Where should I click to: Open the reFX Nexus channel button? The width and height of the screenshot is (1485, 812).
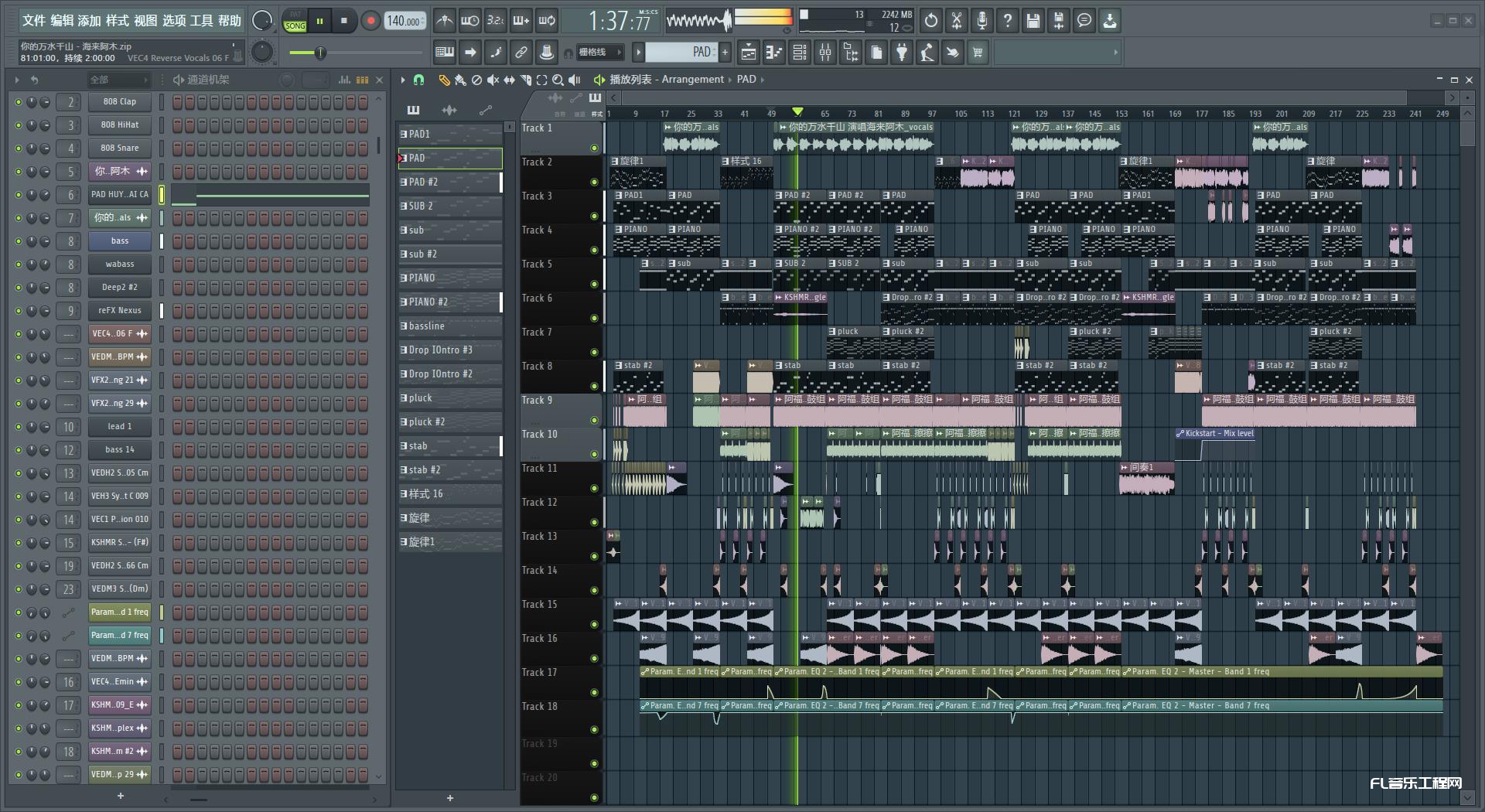[x=120, y=310]
